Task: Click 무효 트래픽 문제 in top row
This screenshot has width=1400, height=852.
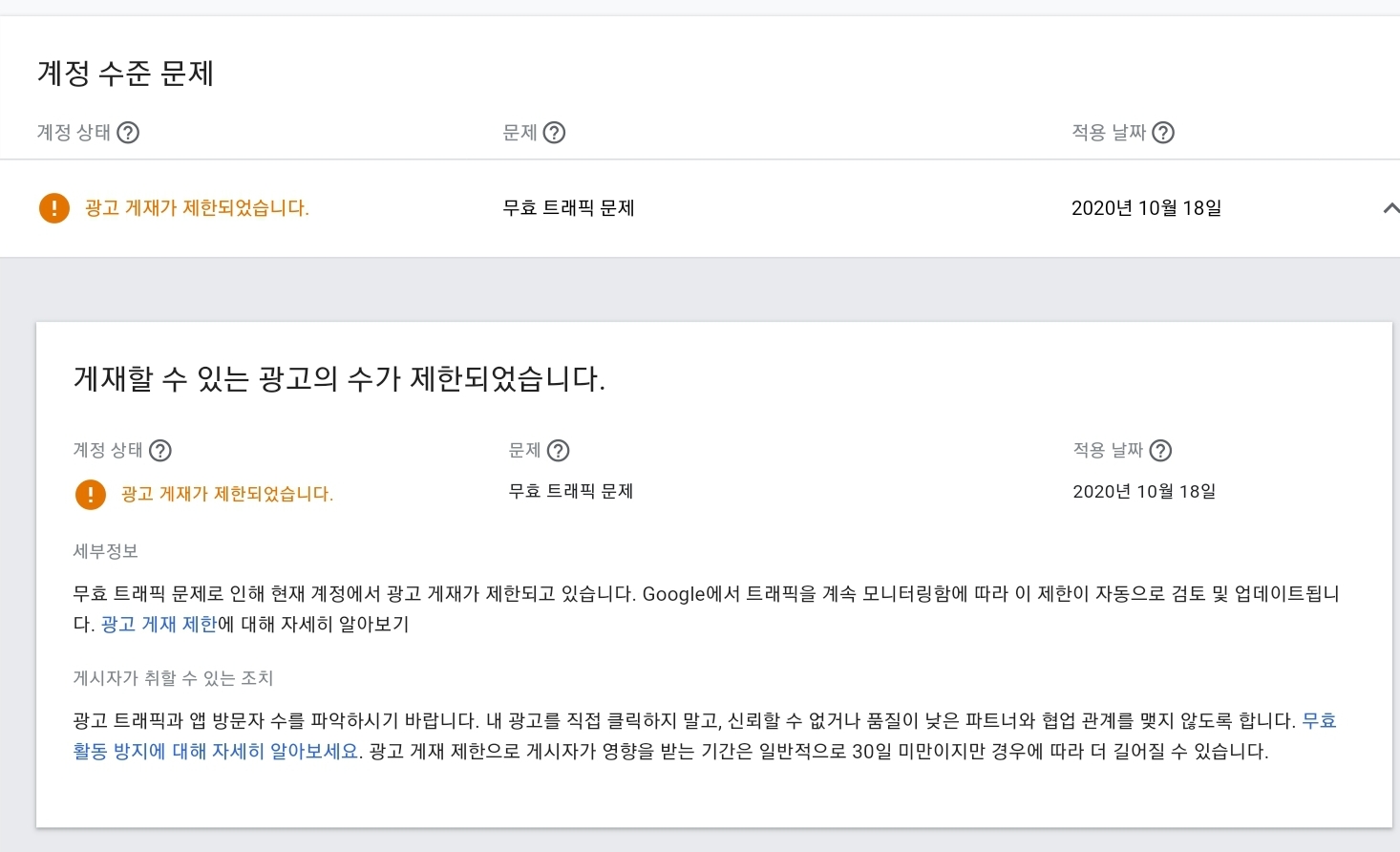Action: tap(569, 207)
